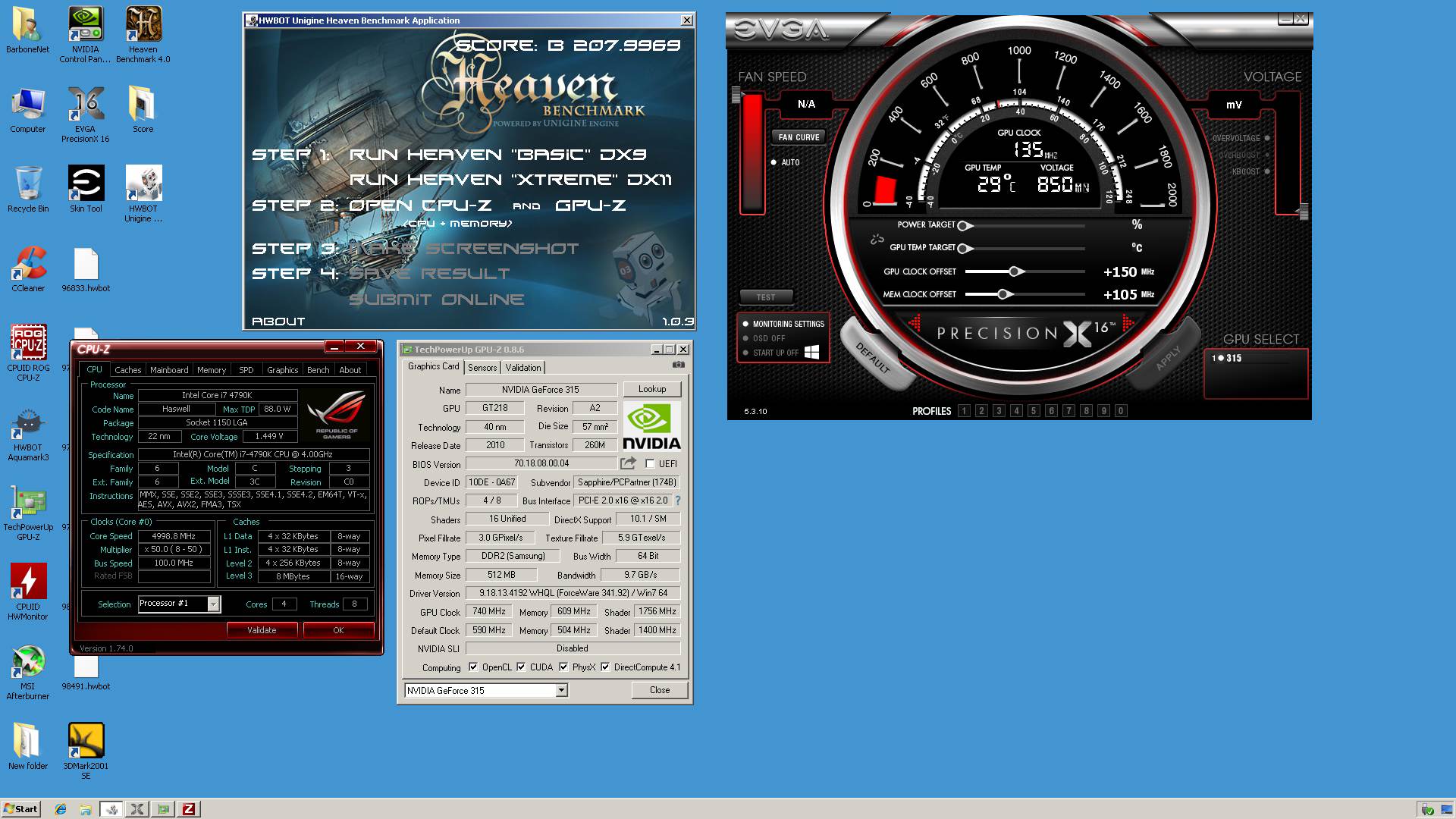Expand the Processor #1 selection dropdown
Image resolution: width=1456 pixels, height=819 pixels.
[214, 604]
